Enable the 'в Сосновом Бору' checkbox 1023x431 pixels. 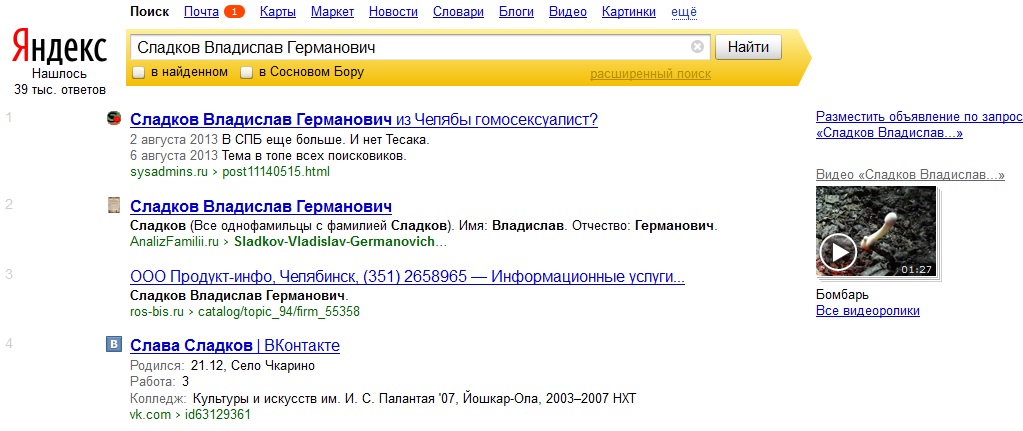[x=246, y=72]
